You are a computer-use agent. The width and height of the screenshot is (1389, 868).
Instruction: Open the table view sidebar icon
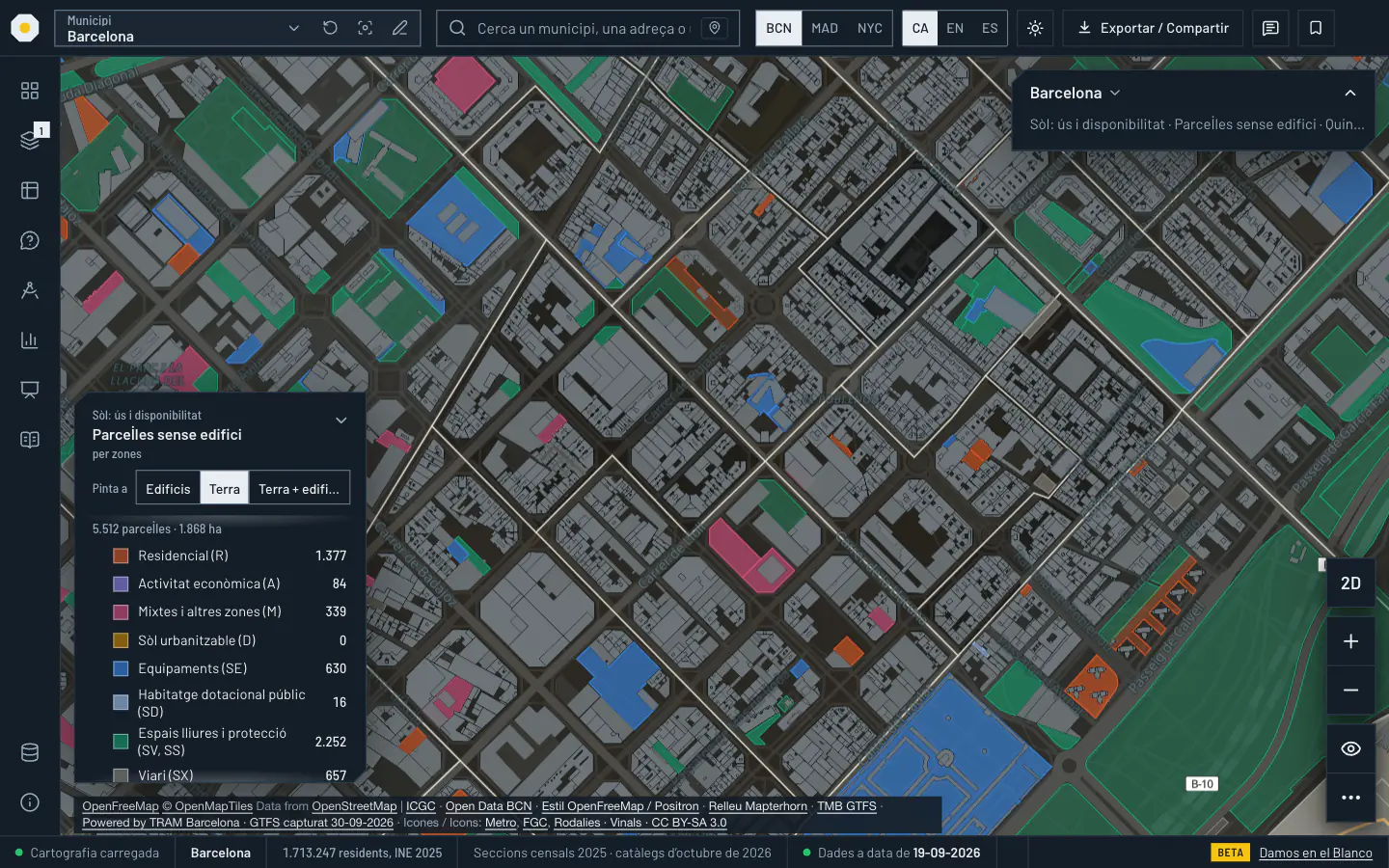click(30, 190)
